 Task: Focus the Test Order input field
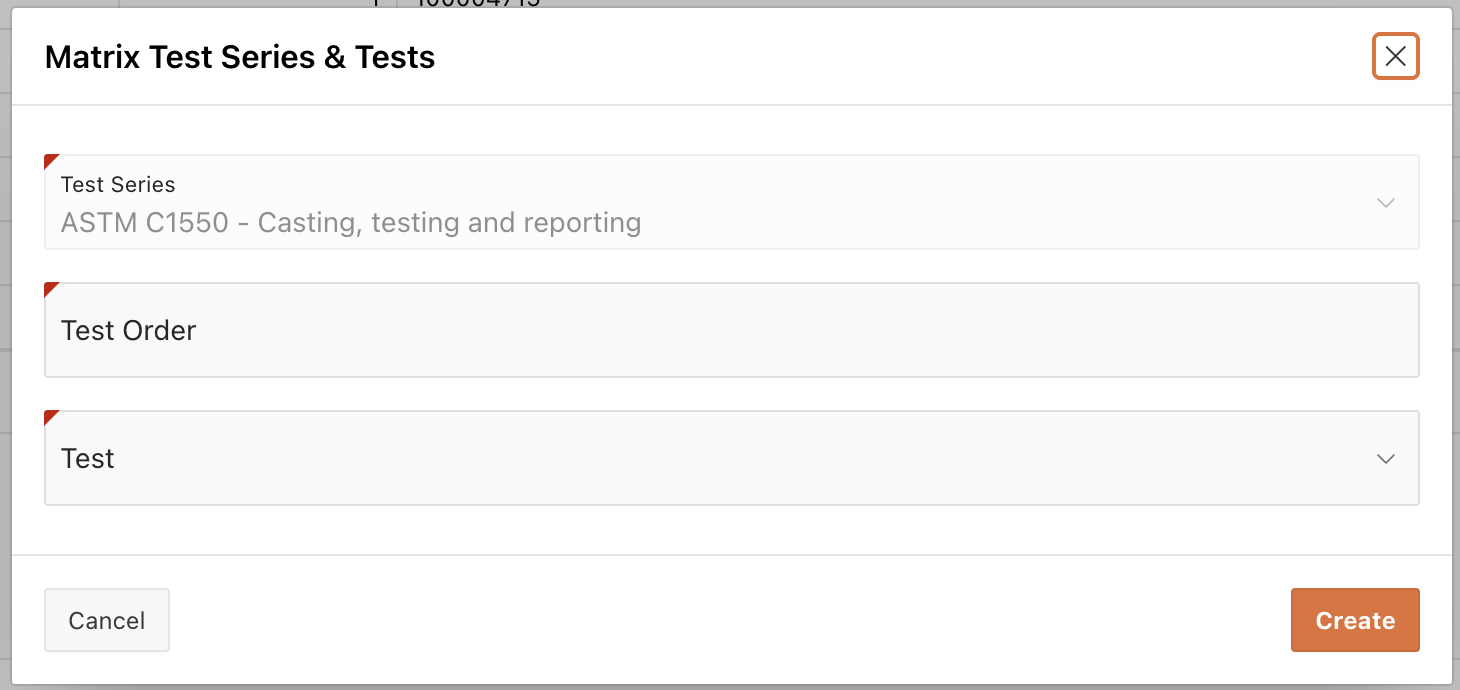coord(730,331)
